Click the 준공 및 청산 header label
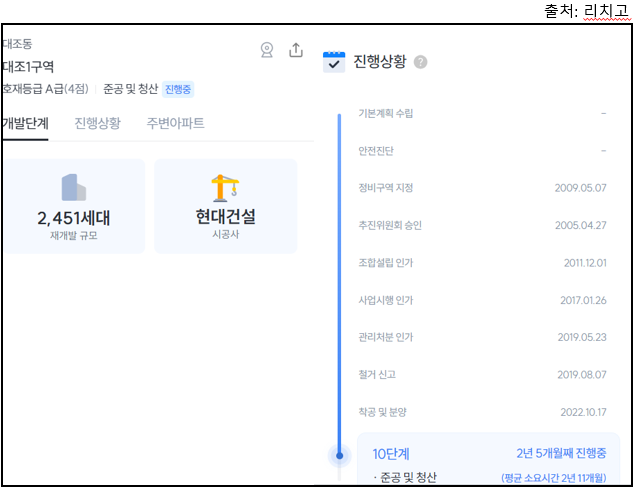 click(130, 89)
